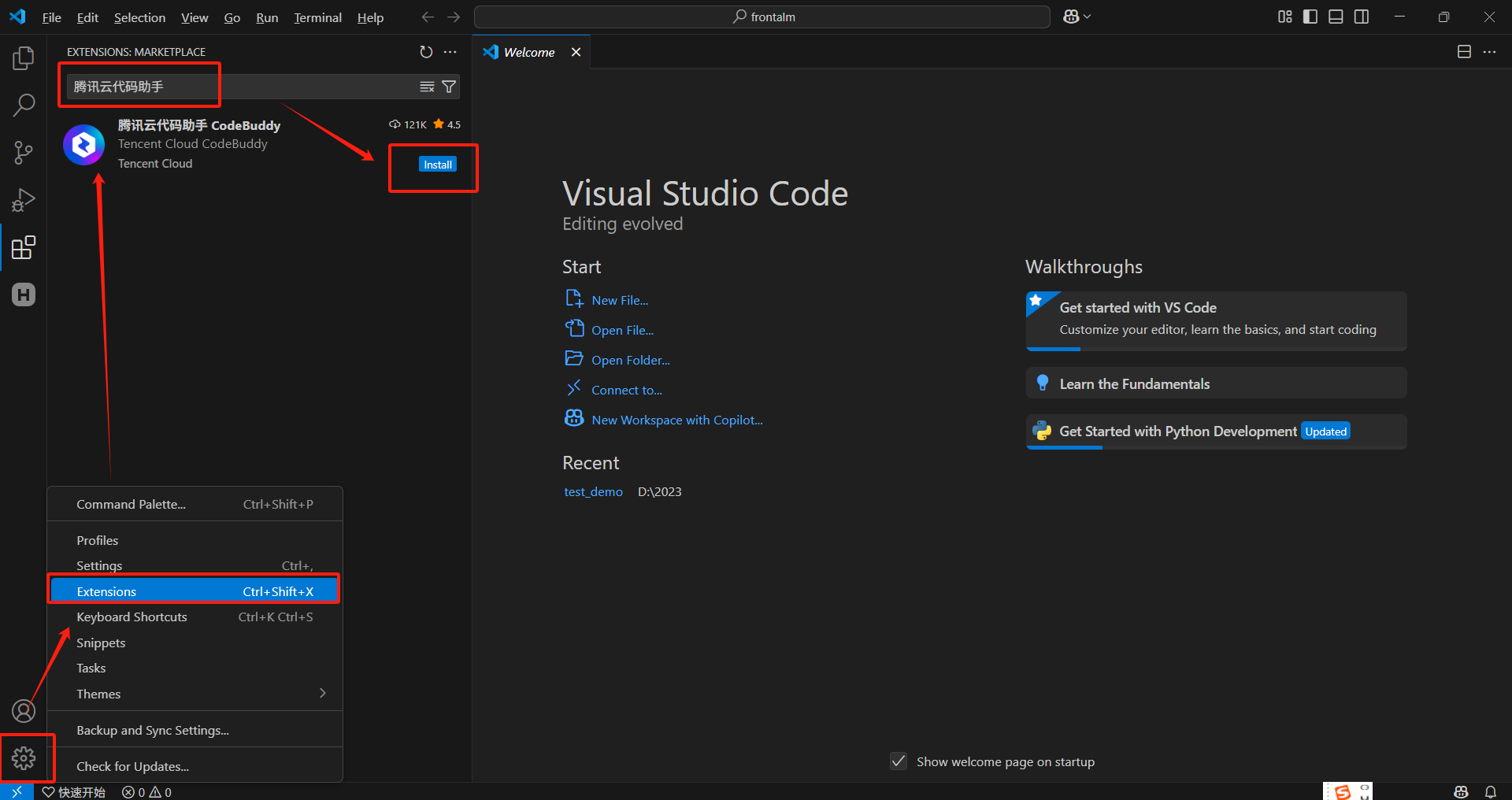Open Extensions view more actions menu
Image resolution: width=1512 pixels, height=800 pixels.
tap(450, 52)
